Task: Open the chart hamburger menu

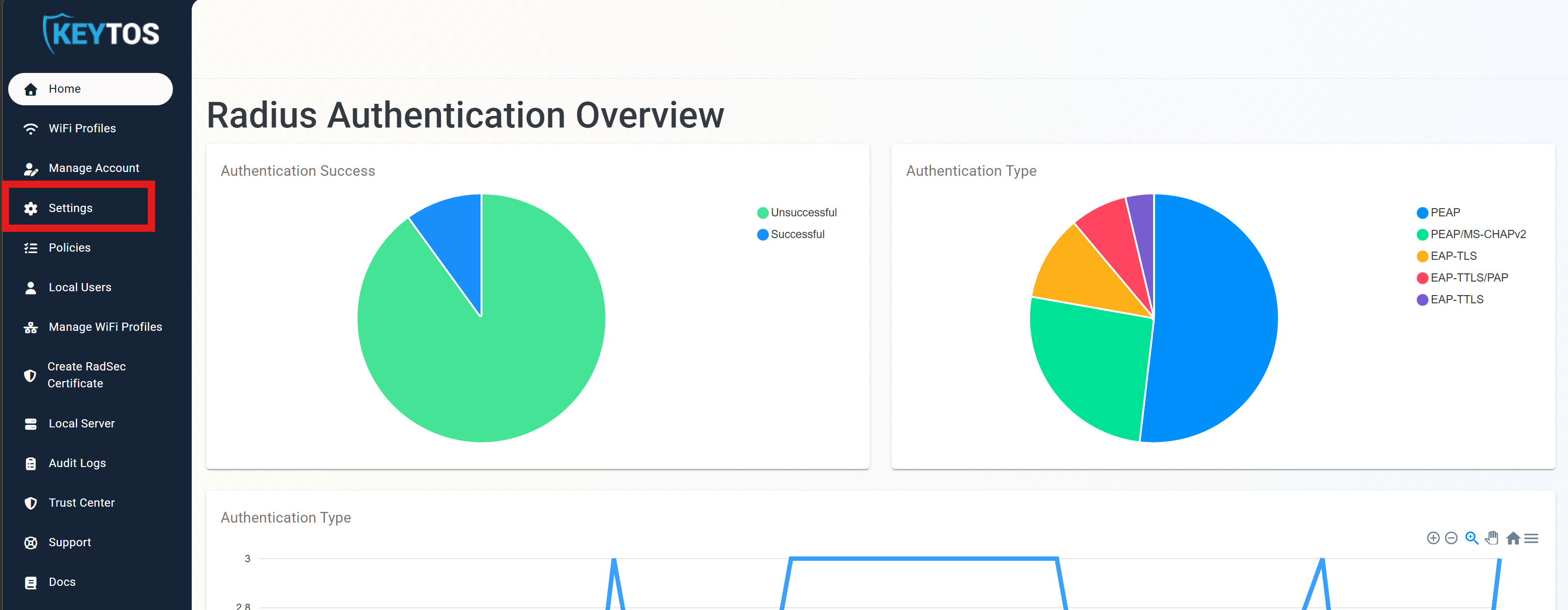Action: click(1531, 538)
